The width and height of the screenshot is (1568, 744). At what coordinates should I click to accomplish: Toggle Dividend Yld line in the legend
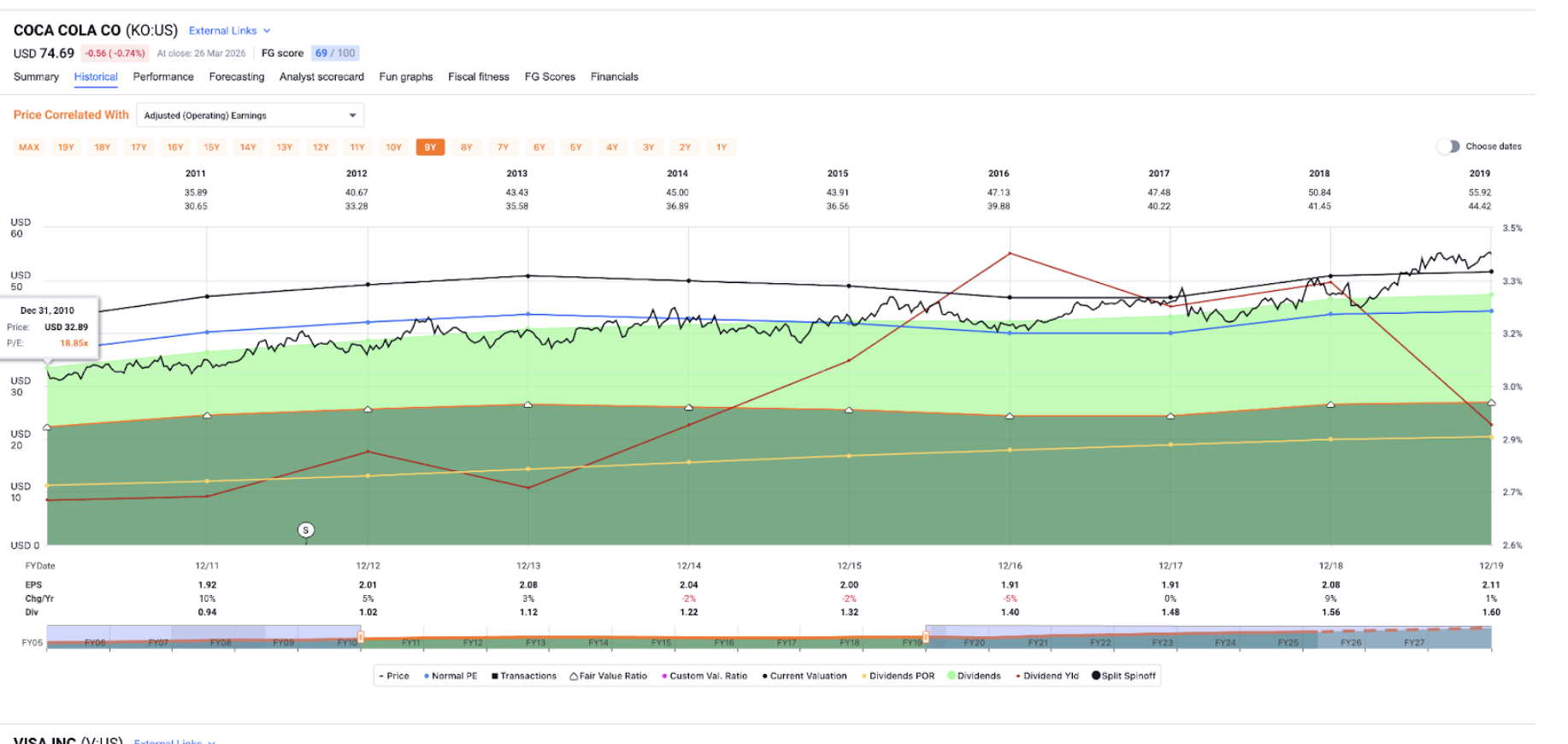click(1047, 676)
